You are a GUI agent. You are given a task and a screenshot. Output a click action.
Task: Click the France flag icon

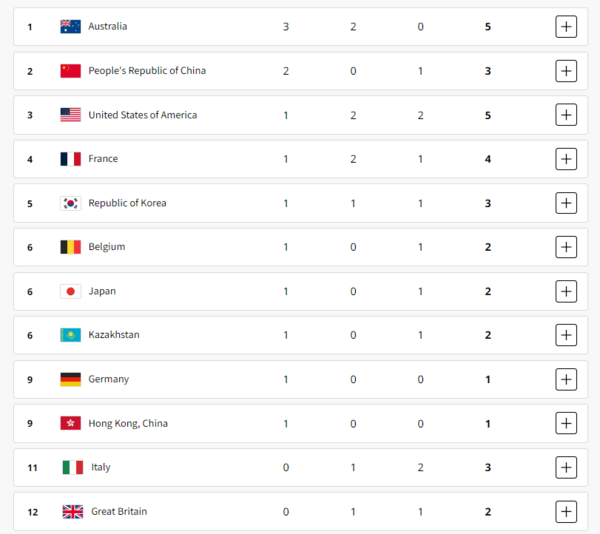pos(70,159)
